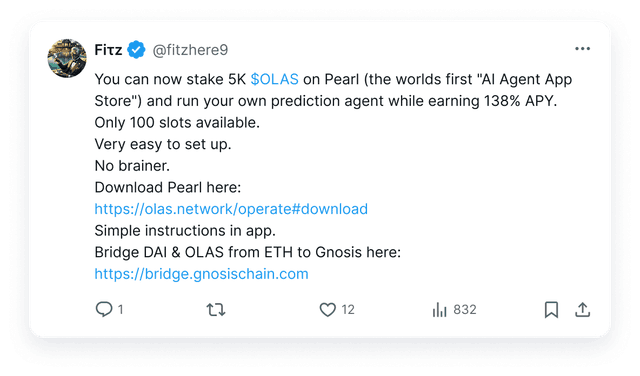The image size is (640, 376).
Task: Click the @fitzhere9 handle
Action: click(190, 50)
